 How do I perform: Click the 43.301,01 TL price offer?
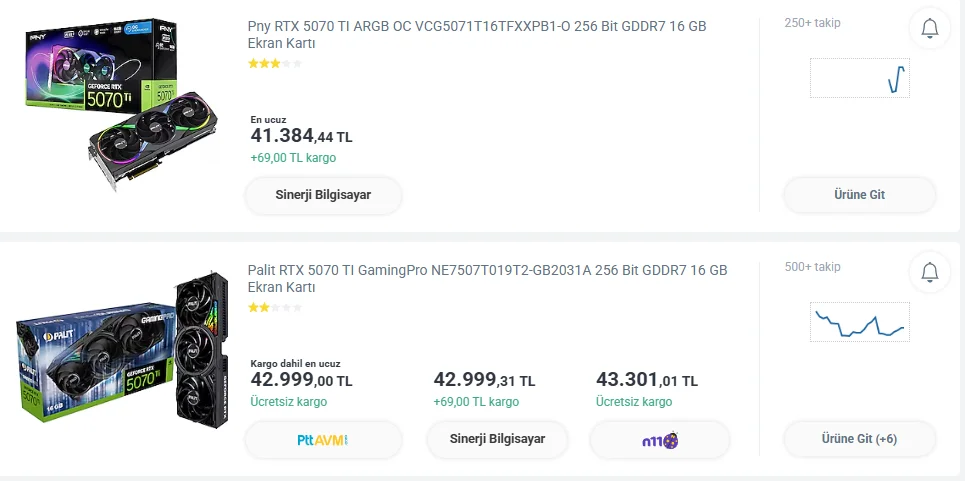[646, 380]
